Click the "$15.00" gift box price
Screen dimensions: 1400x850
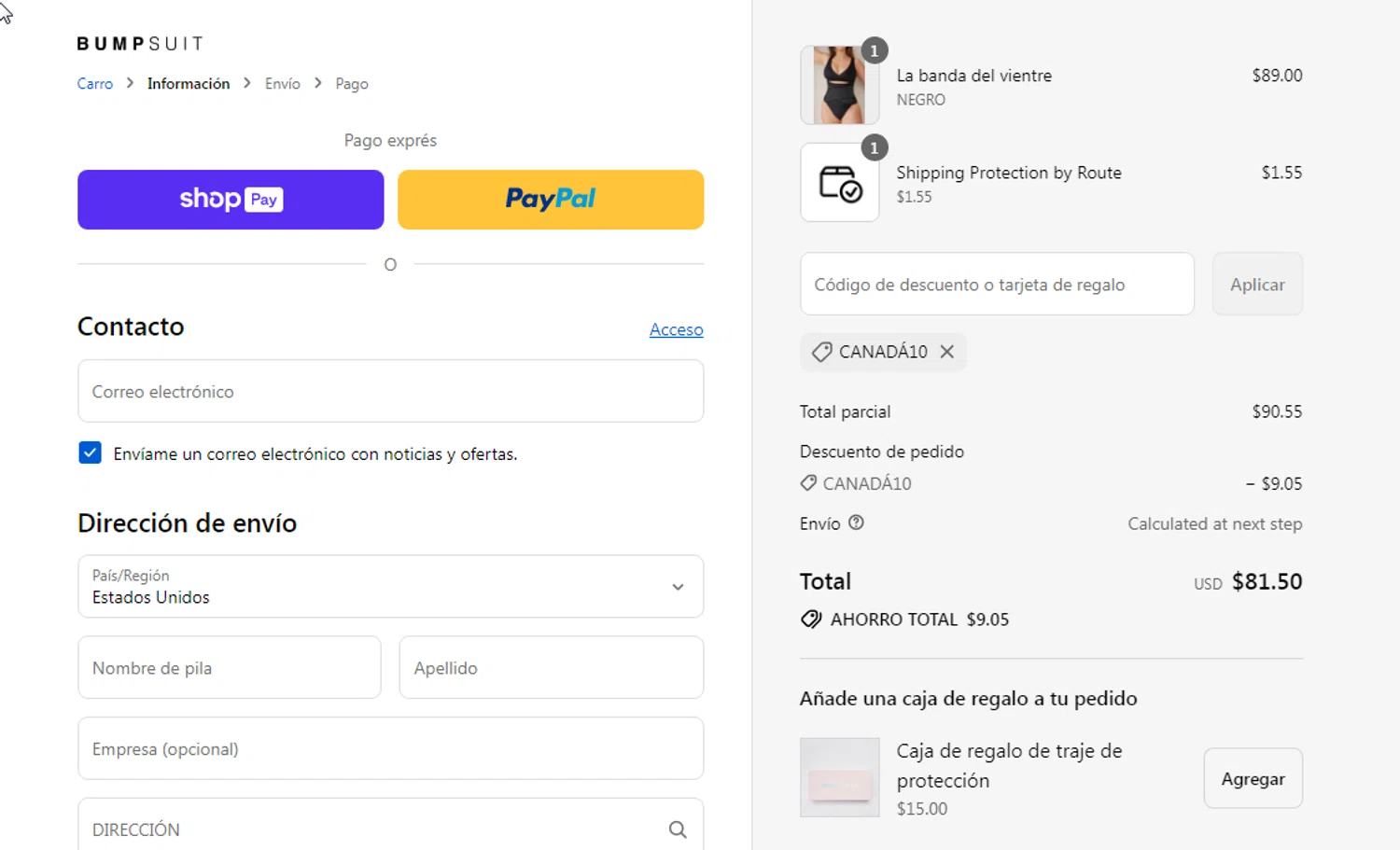[x=921, y=809]
